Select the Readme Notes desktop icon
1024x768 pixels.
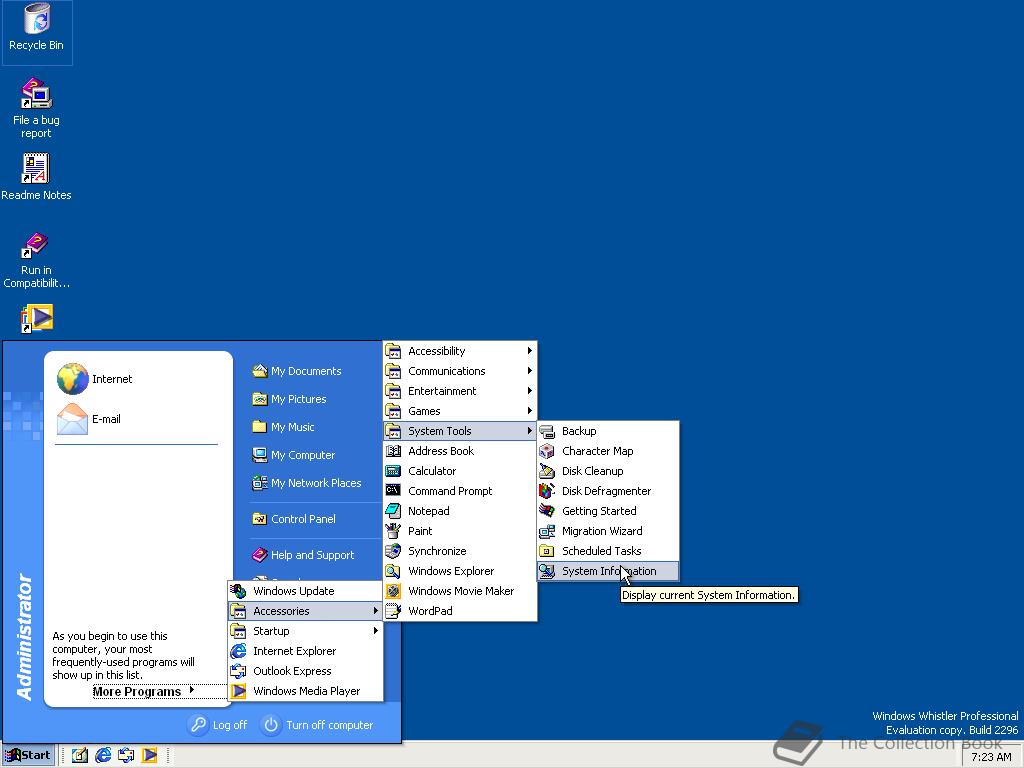click(x=37, y=176)
